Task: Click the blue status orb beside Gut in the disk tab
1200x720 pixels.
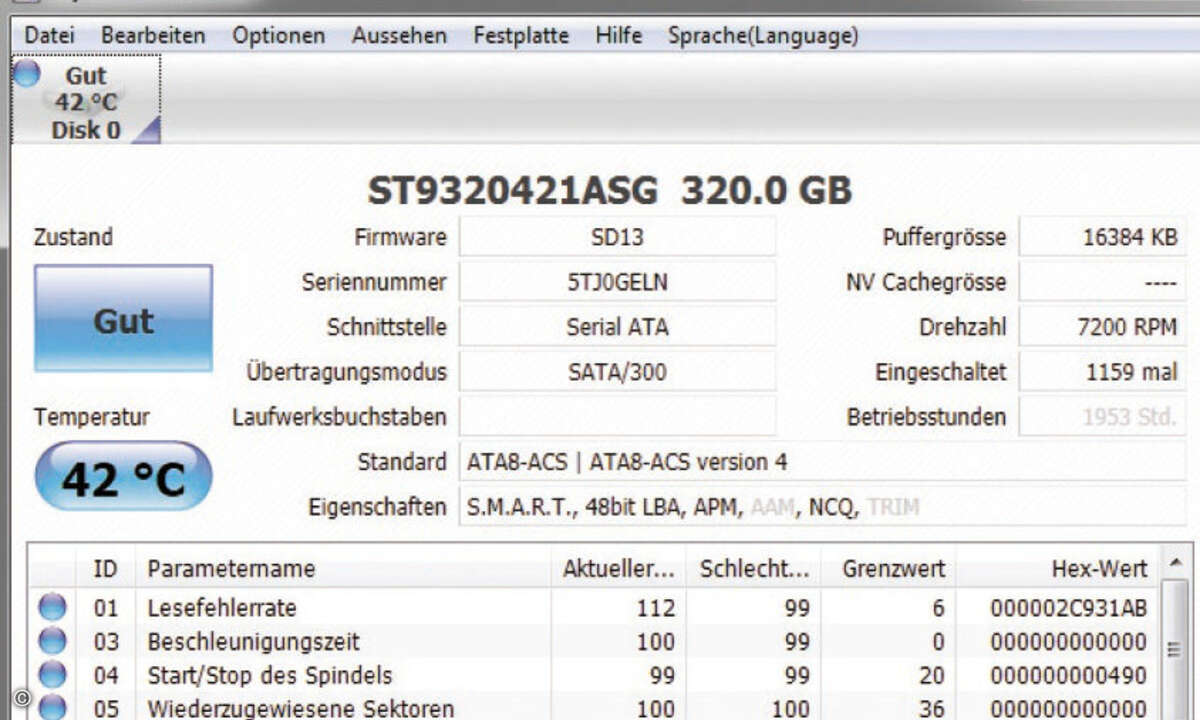Action: [27, 72]
